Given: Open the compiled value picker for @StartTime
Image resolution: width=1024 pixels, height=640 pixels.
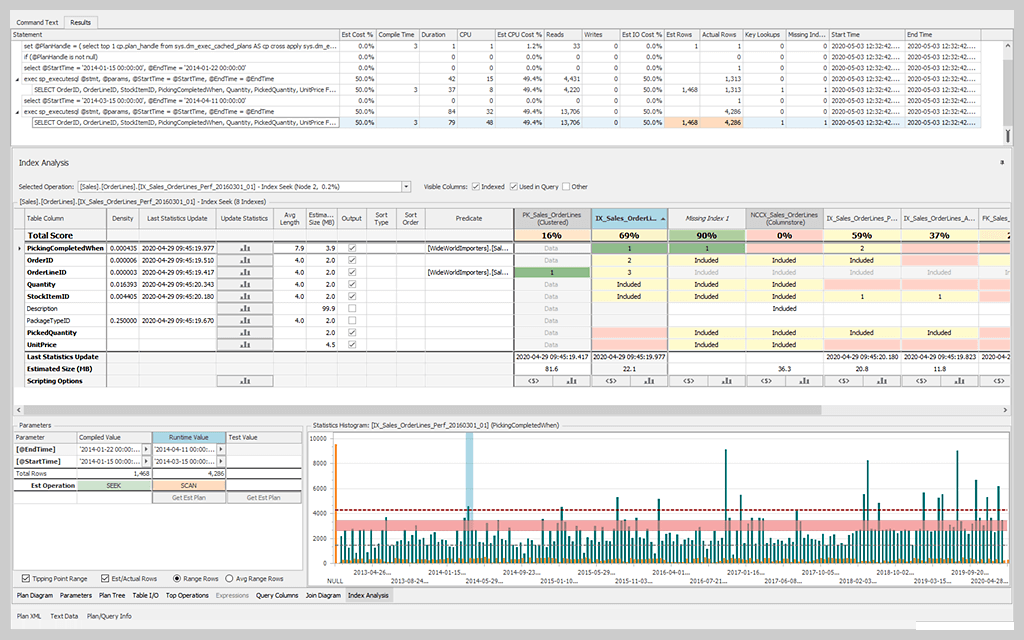Looking at the screenshot, I should click(147, 461).
